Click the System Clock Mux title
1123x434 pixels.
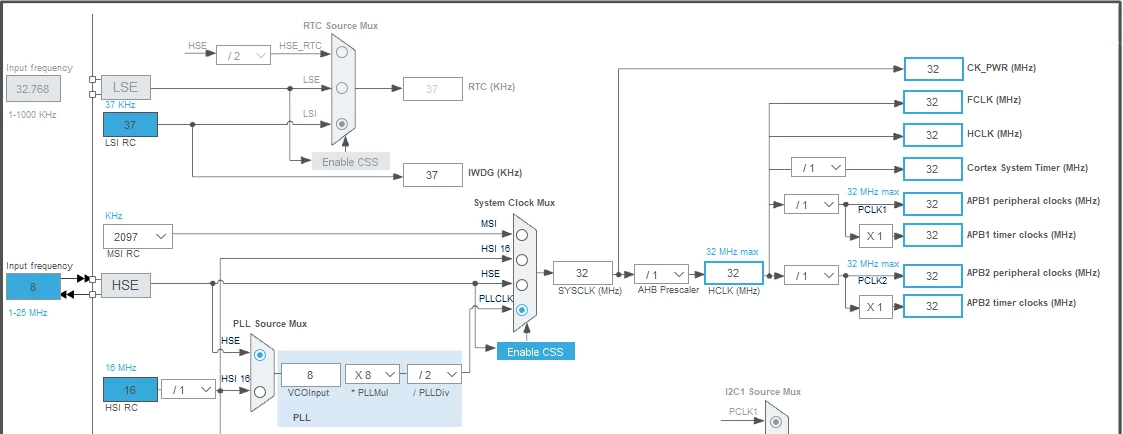pos(514,203)
